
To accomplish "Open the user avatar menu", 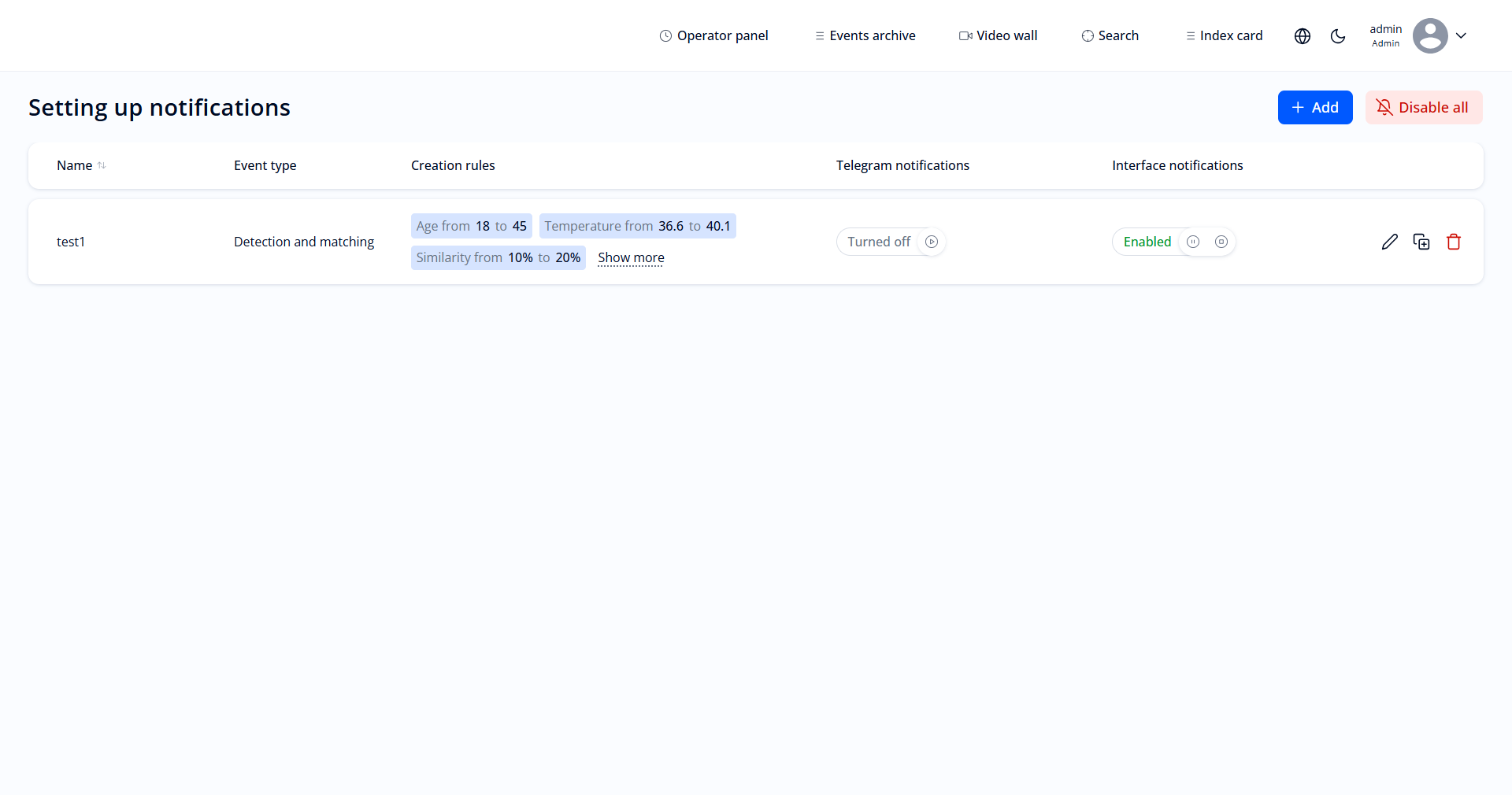I will [1431, 35].
